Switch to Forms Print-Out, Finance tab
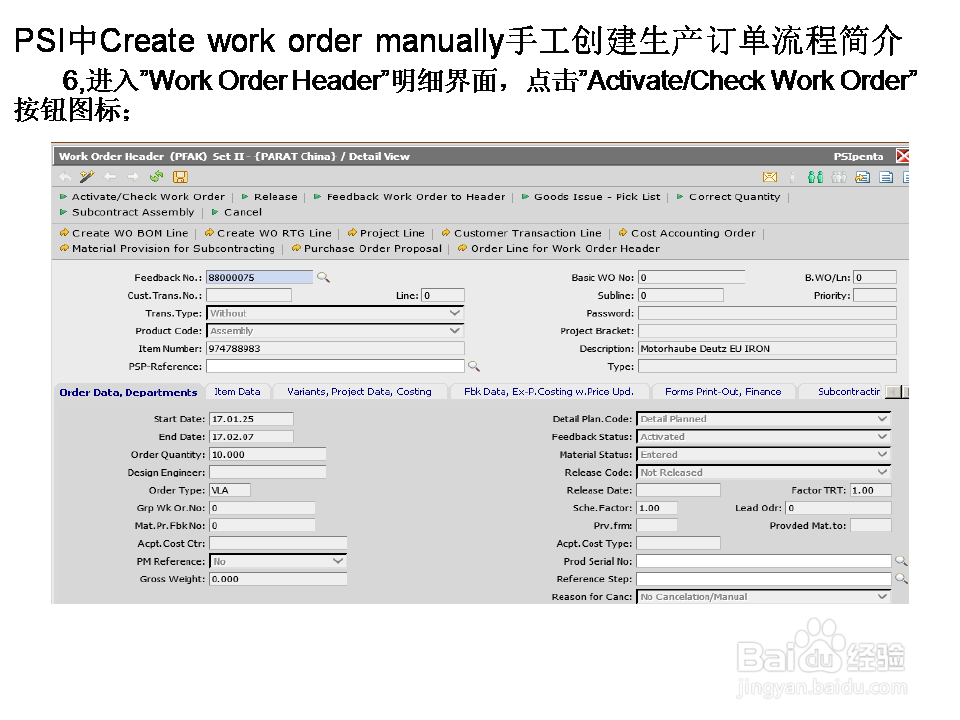The image size is (960, 720). [x=723, y=392]
